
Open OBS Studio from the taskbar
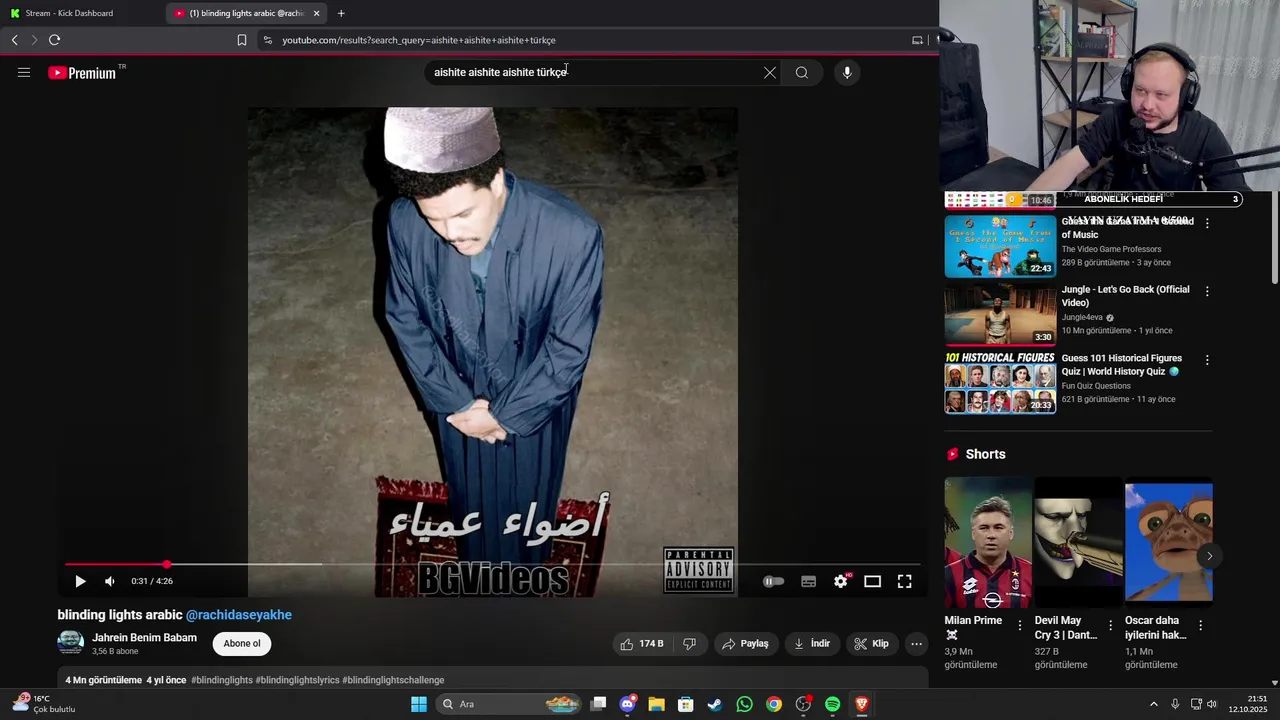(803, 704)
